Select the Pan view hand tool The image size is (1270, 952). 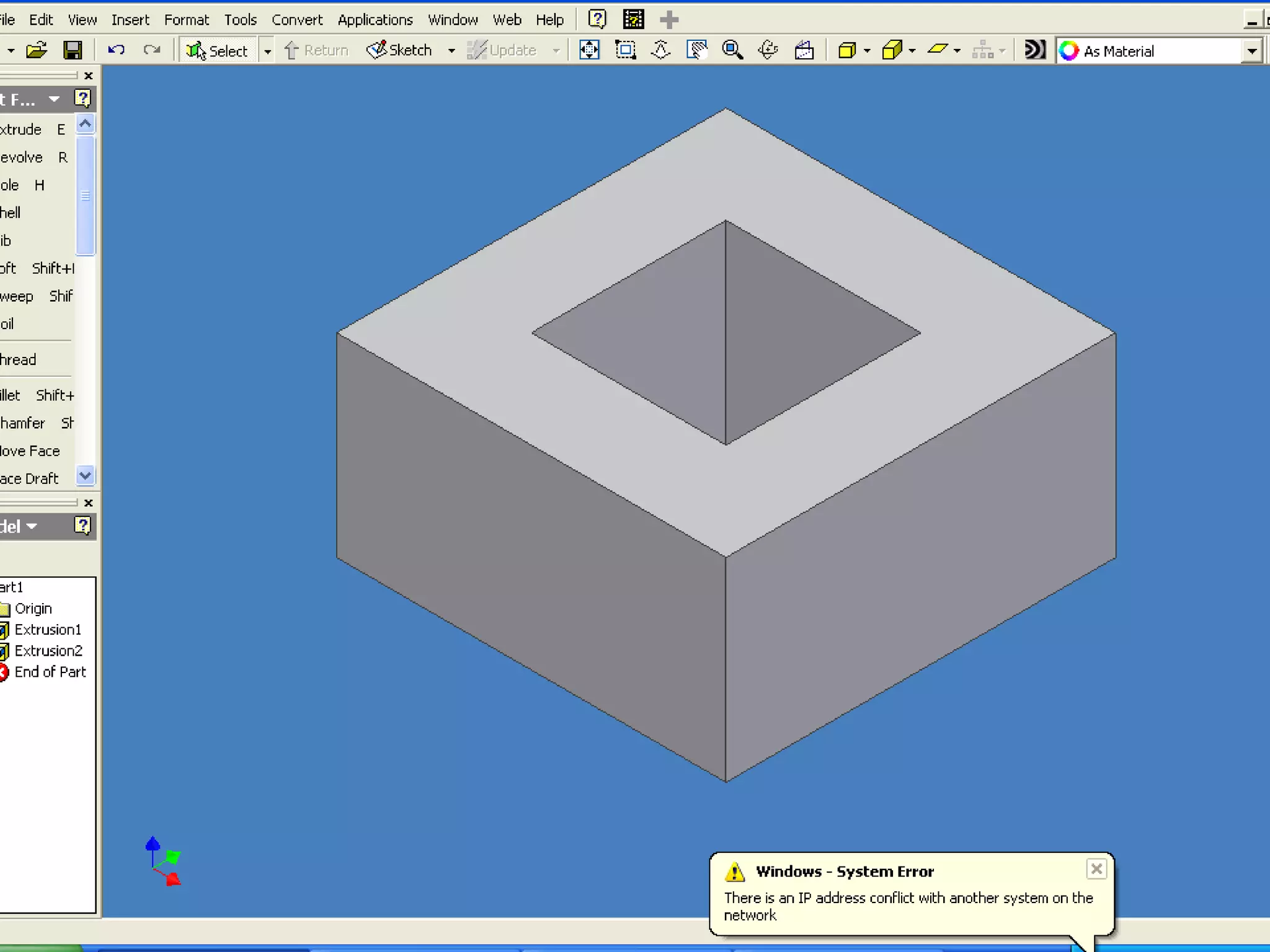697,50
